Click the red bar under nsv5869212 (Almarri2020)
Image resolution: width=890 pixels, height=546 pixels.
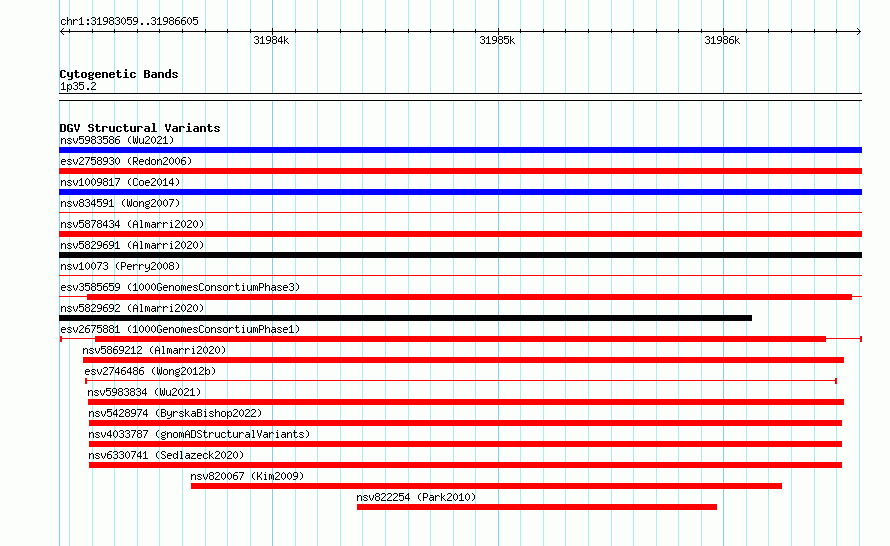463,360
